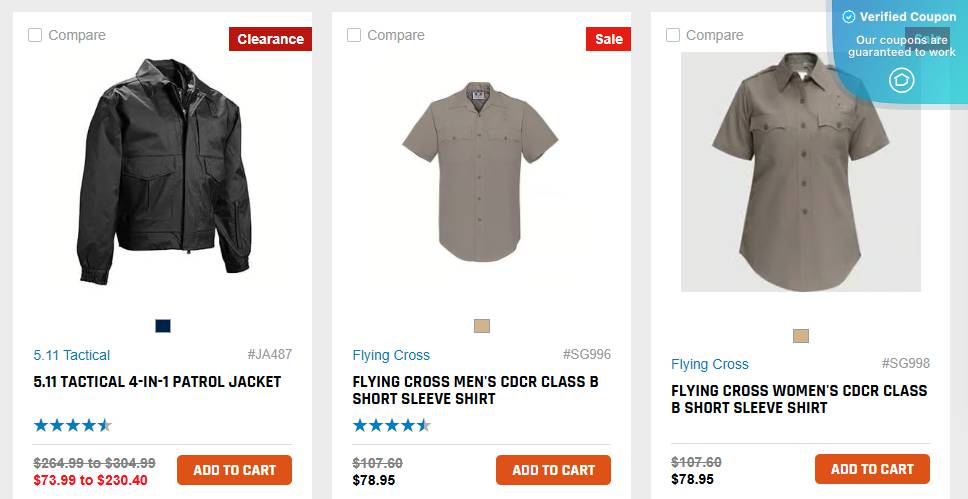This screenshot has height=499, width=968.
Task: Click the 5.11 Patrol Jacket star rating
Action: [72, 425]
